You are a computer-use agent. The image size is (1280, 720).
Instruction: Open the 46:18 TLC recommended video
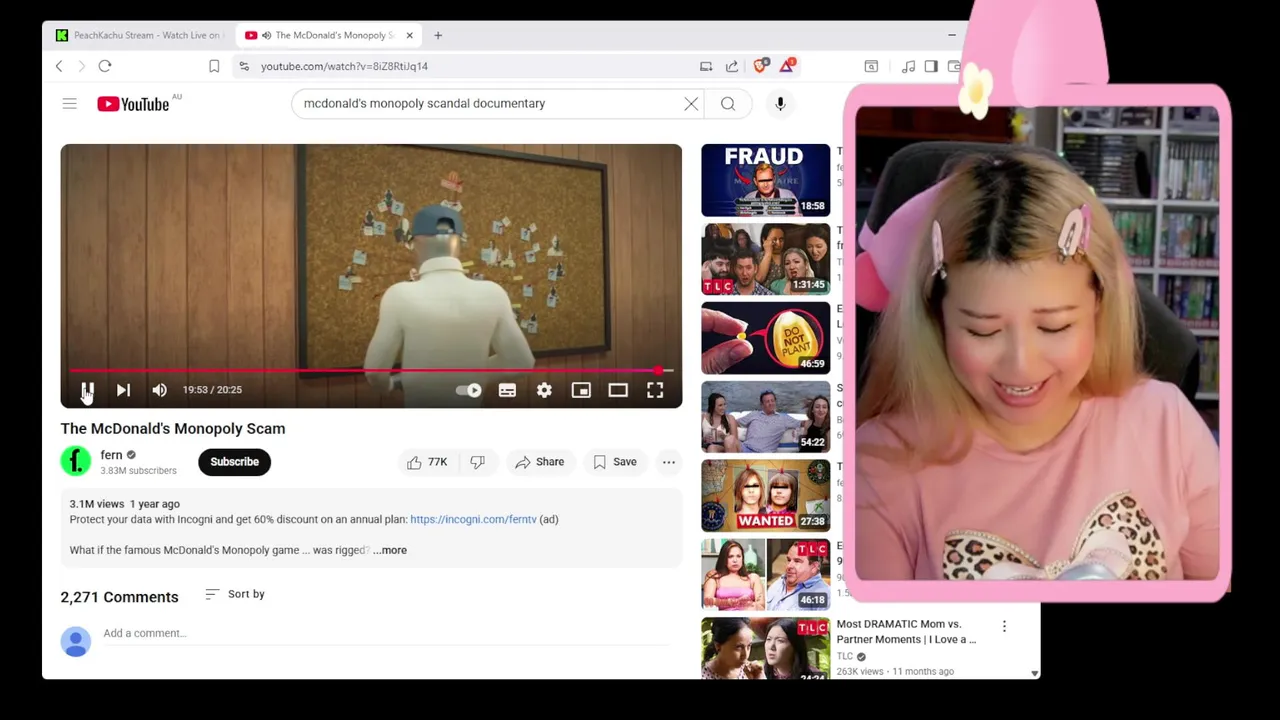(x=765, y=575)
